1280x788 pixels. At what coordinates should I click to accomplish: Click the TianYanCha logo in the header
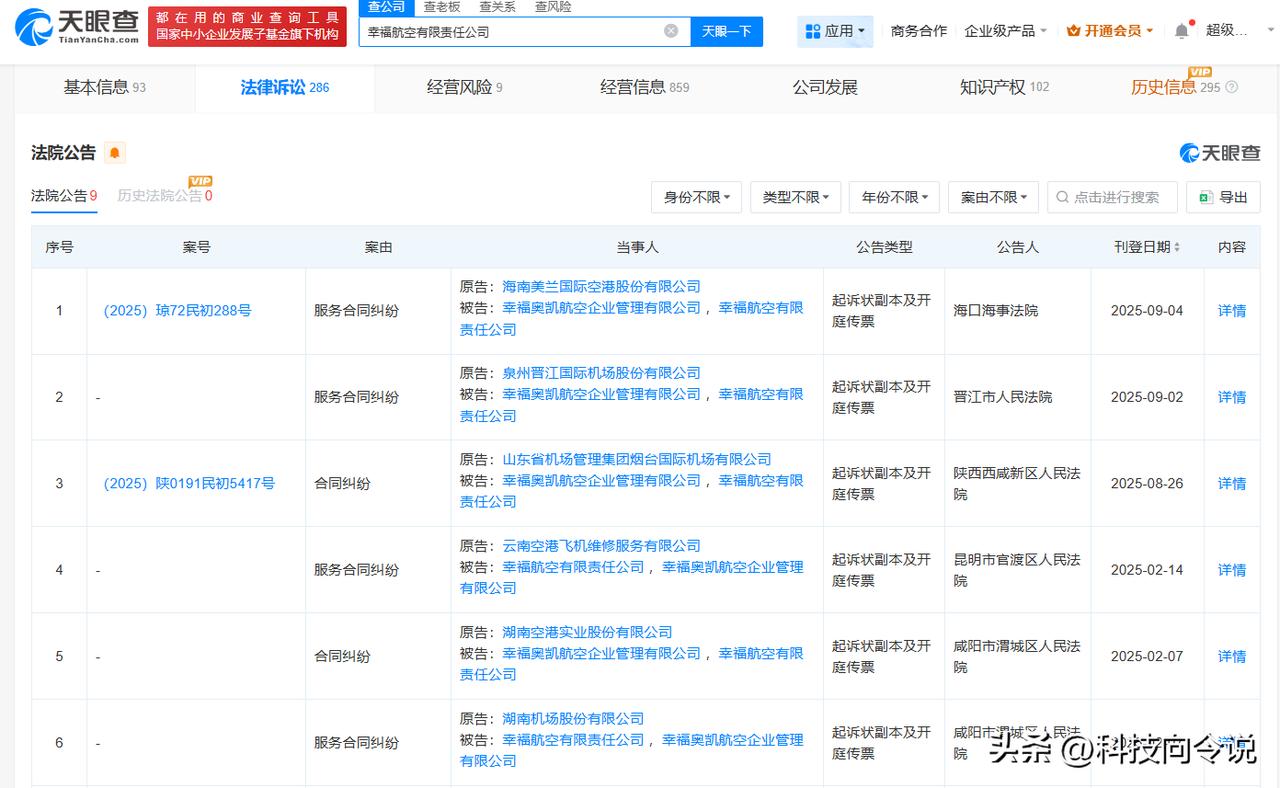coord(78,27)
